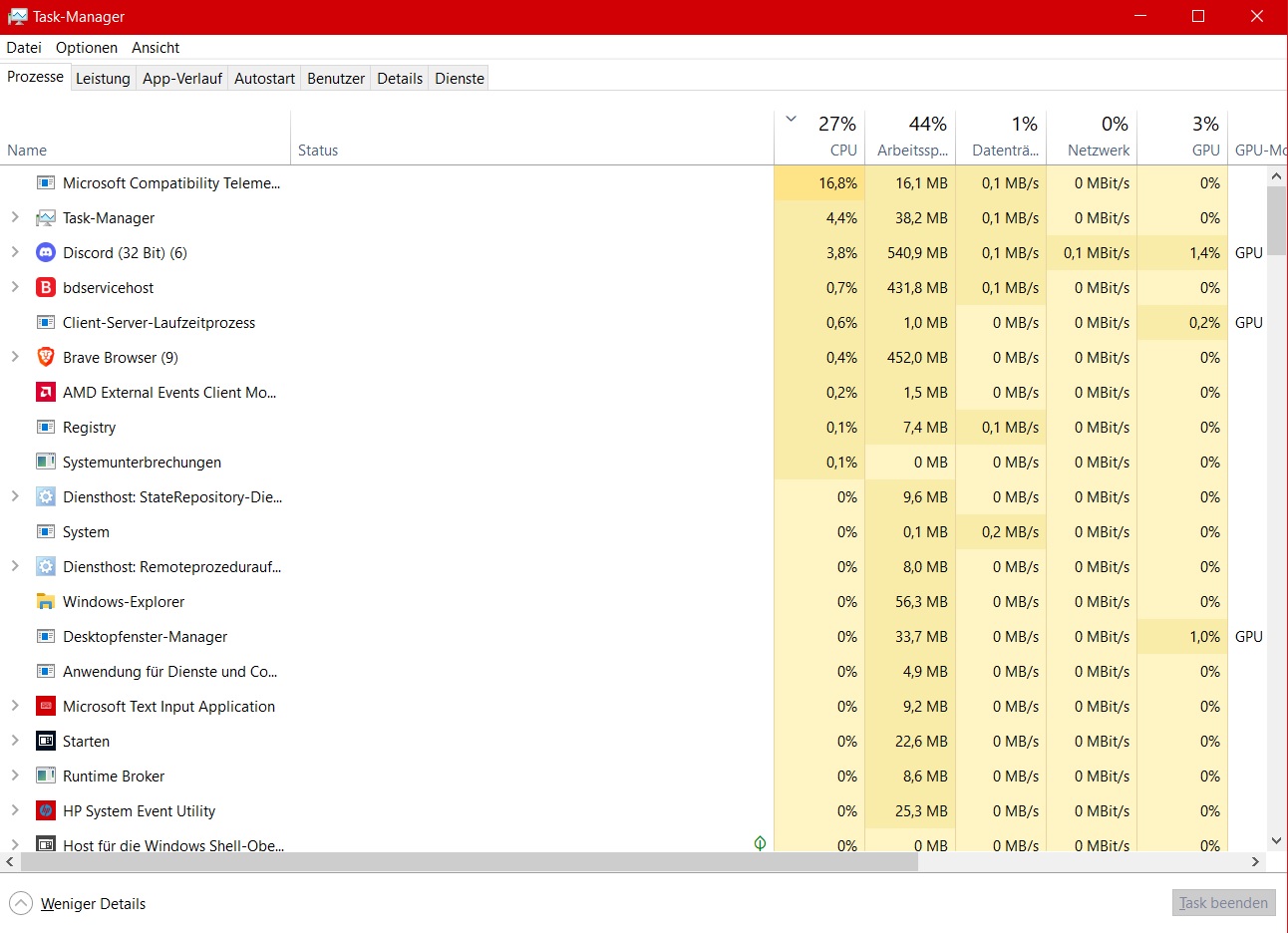Expand the Discord (32 Bit) process group
The height and width of the screenshot is (933, 1288).
[15, 252]
